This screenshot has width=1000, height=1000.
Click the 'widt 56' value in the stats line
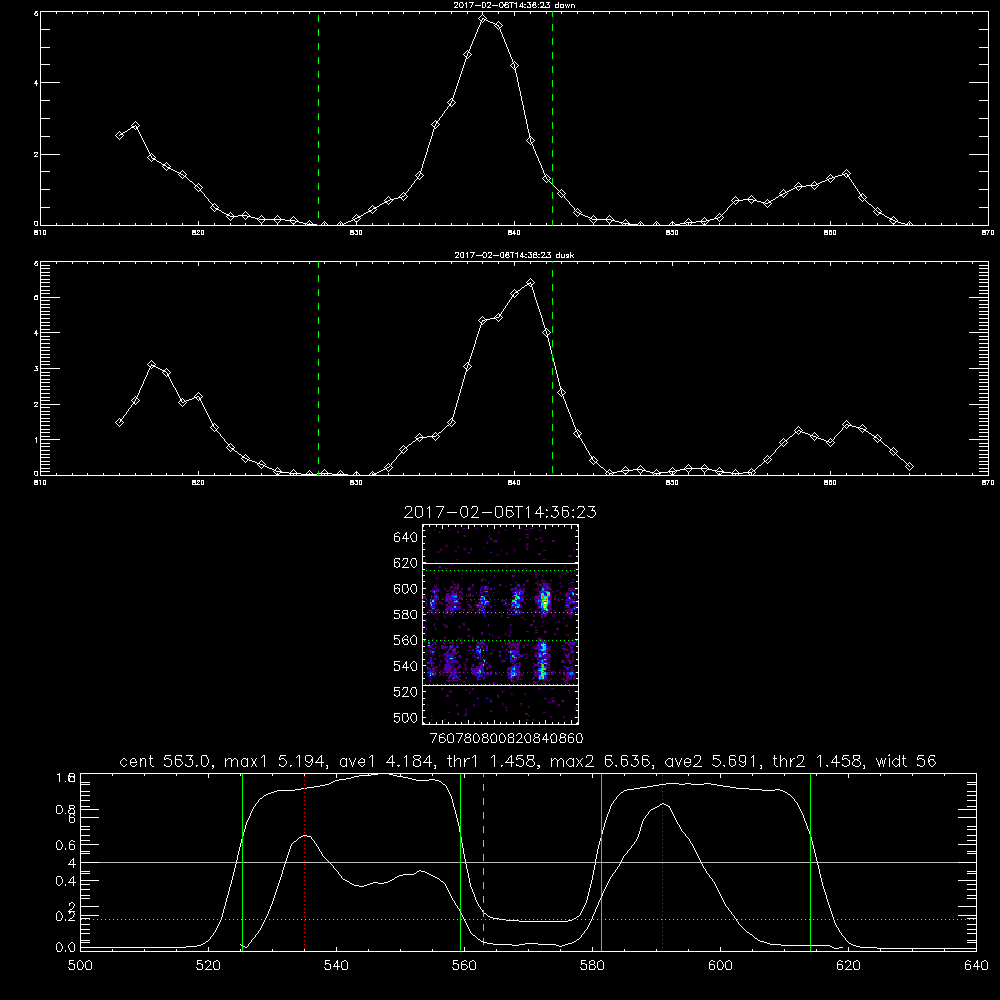[x=906, y=761]
